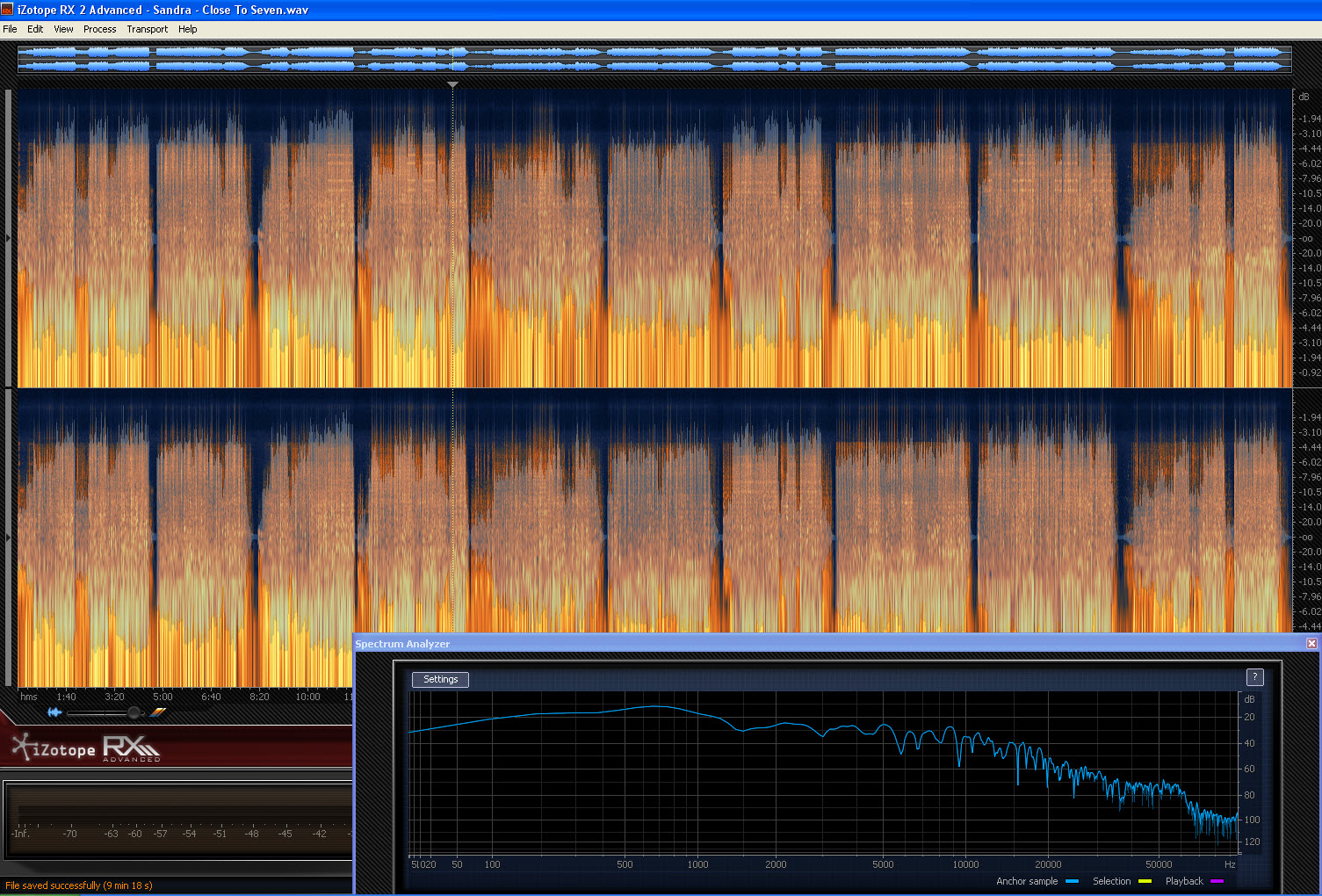Click the waveform/spectrogram blend slider knob

[x=134, y=712]
